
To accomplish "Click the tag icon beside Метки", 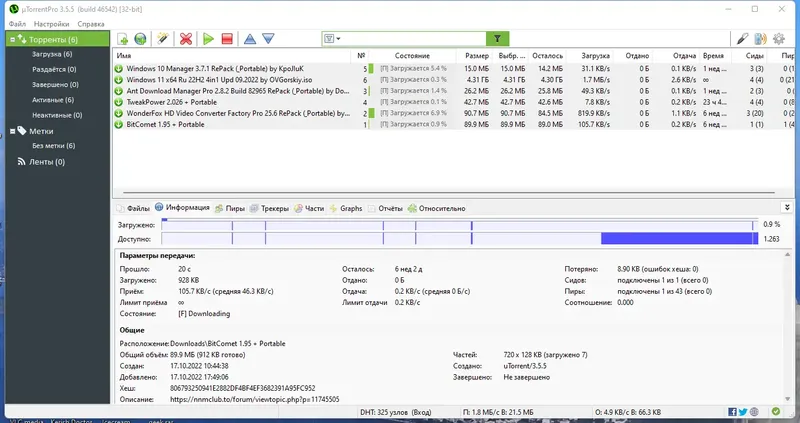I will pyautogui.click(x=22, y=131).
